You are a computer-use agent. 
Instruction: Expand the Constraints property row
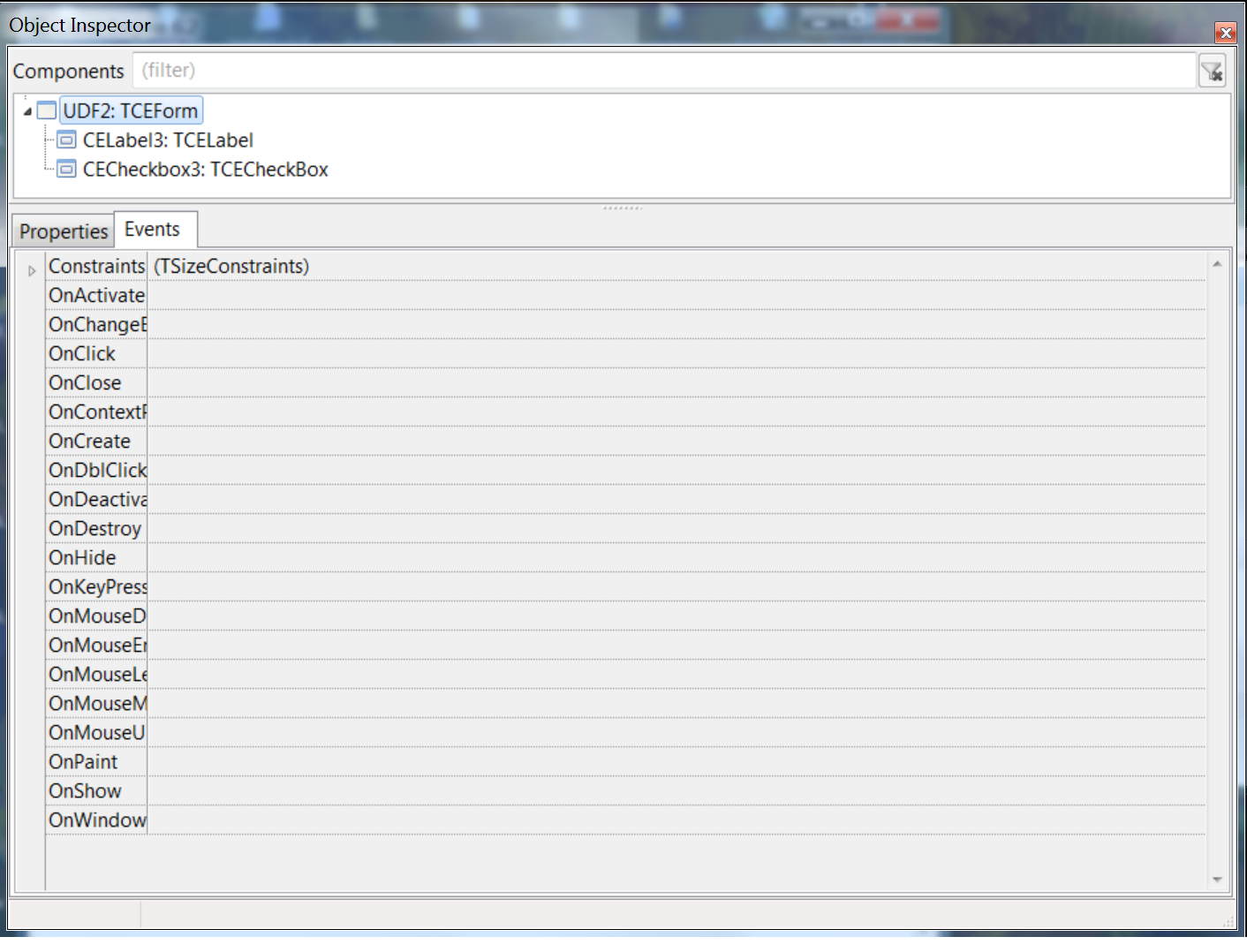pyautogui.click(x=32, y=270)
